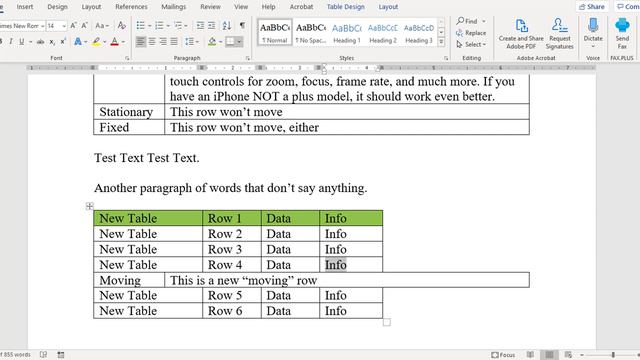Start Dictate voice input
This screenshot has width=640, height=360.
click(593, 33)
